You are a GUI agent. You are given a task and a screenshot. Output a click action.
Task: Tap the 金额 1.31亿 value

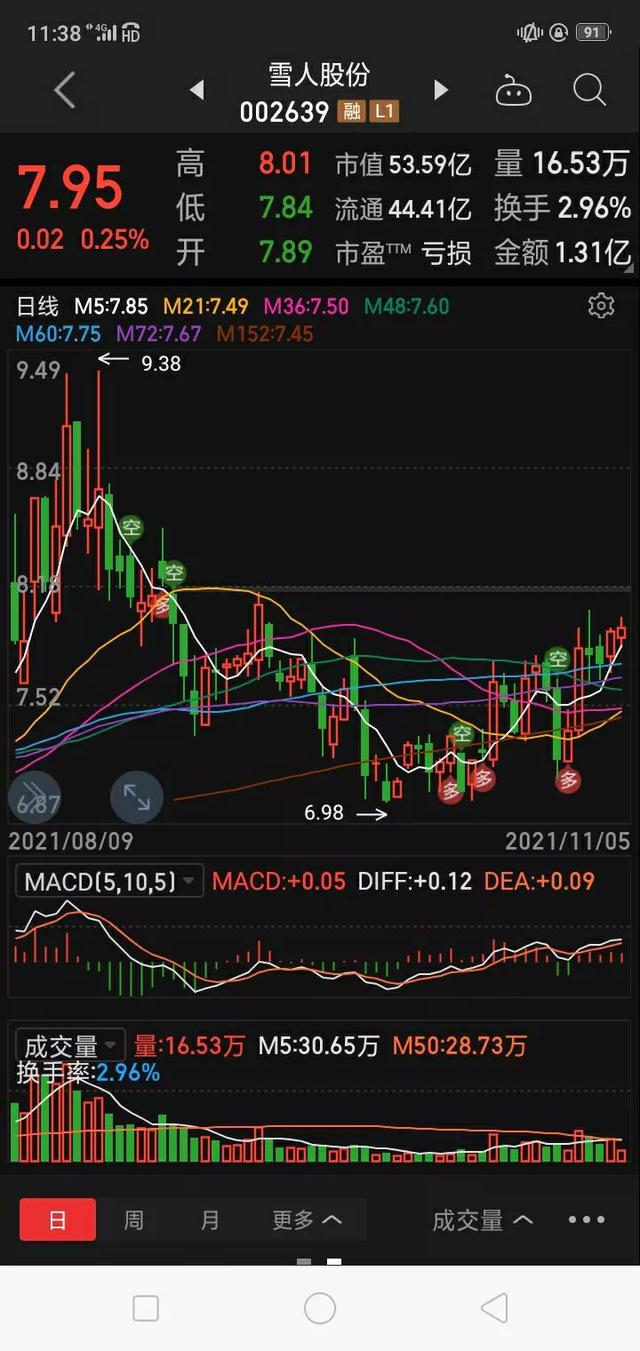click(563, 253)
